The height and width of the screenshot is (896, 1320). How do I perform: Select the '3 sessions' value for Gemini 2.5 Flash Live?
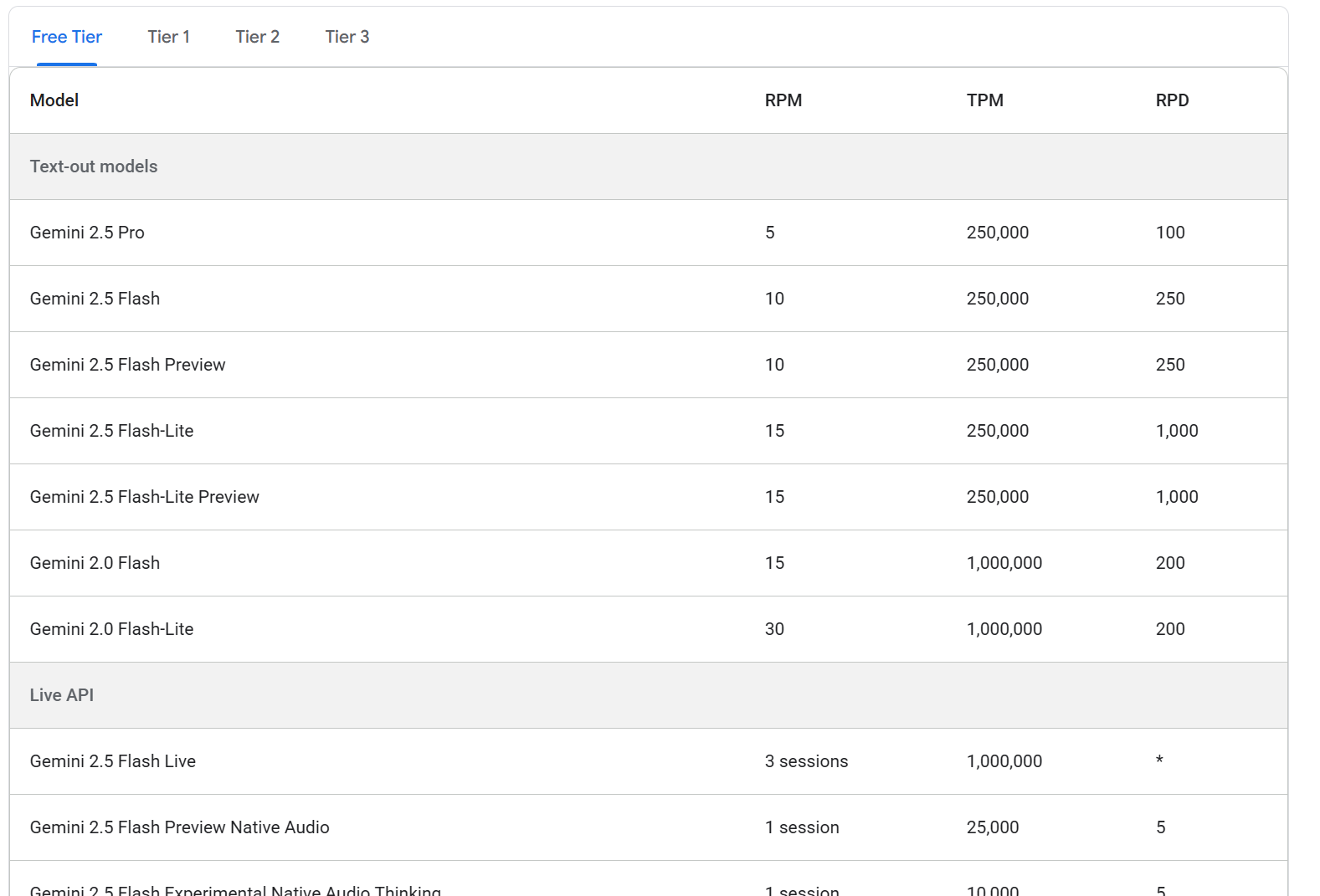click(807, 761)
